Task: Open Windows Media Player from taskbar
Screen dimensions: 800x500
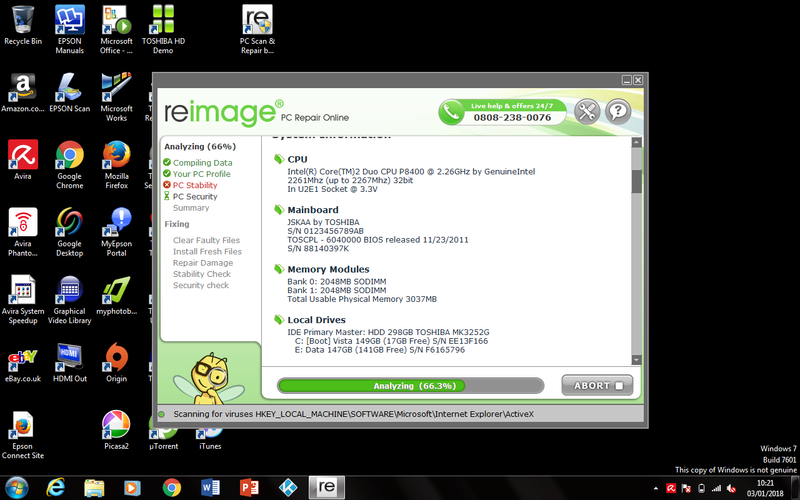Action: click(x=133, y=488)
